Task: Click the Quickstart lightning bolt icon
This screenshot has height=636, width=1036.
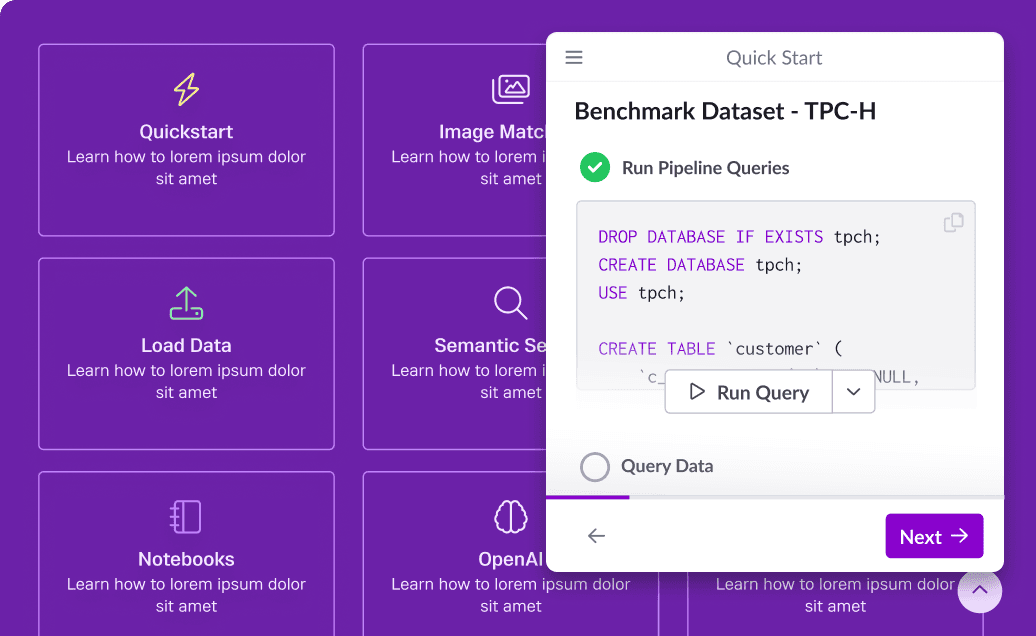Action: pos(186,89)
